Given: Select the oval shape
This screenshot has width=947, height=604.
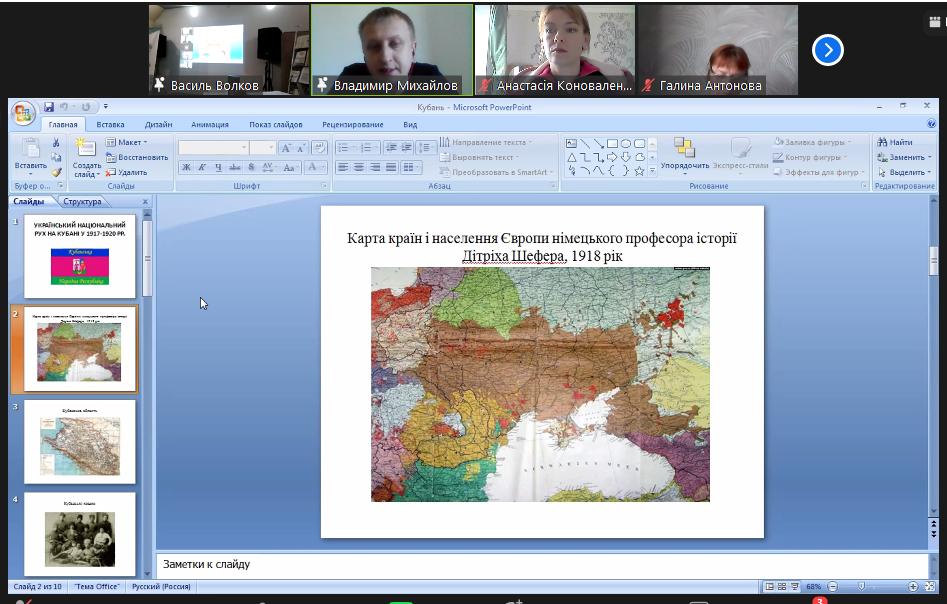Looking at the screenshot, I should (x=626, y=143).
